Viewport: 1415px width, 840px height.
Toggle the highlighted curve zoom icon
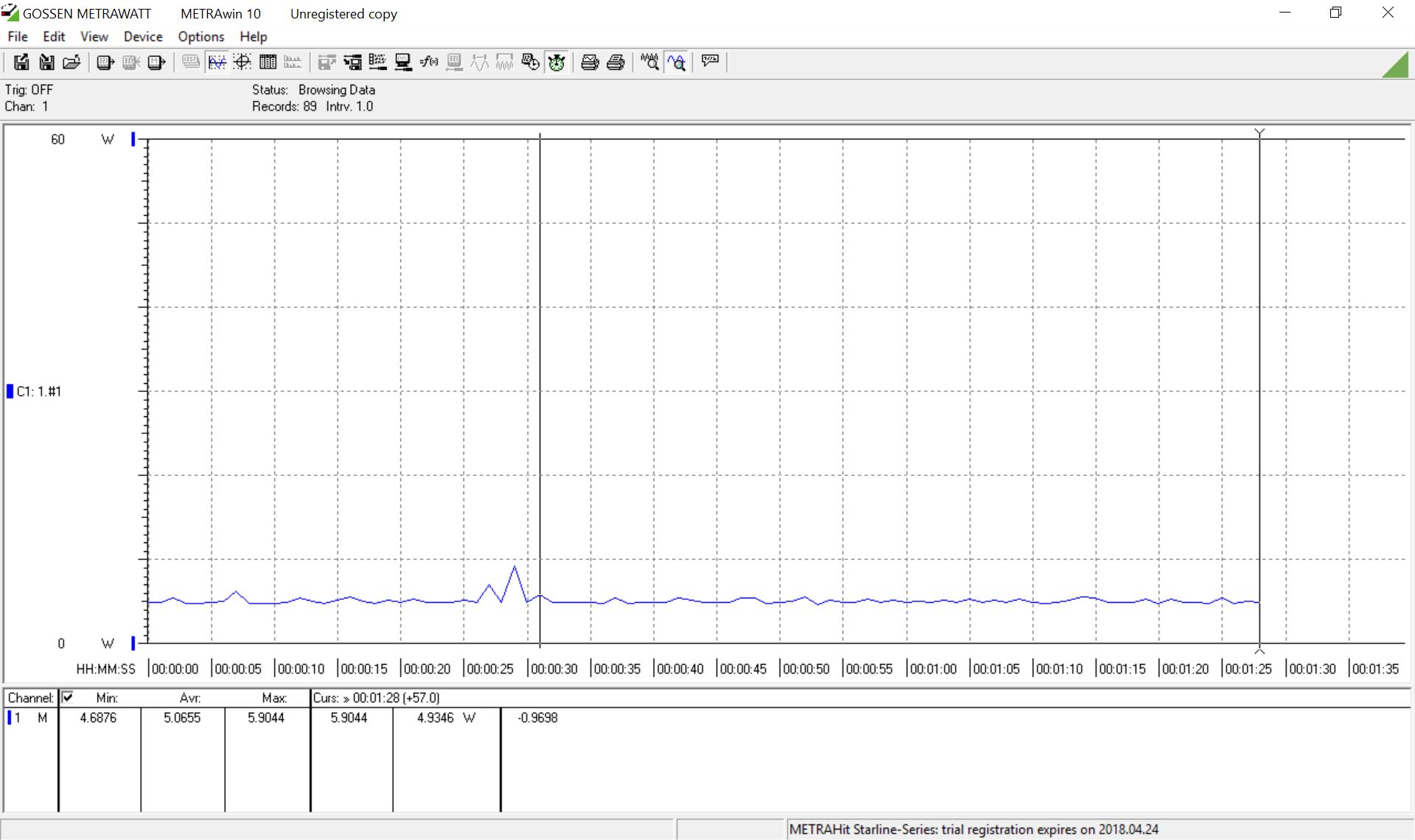tap(677, 63)
